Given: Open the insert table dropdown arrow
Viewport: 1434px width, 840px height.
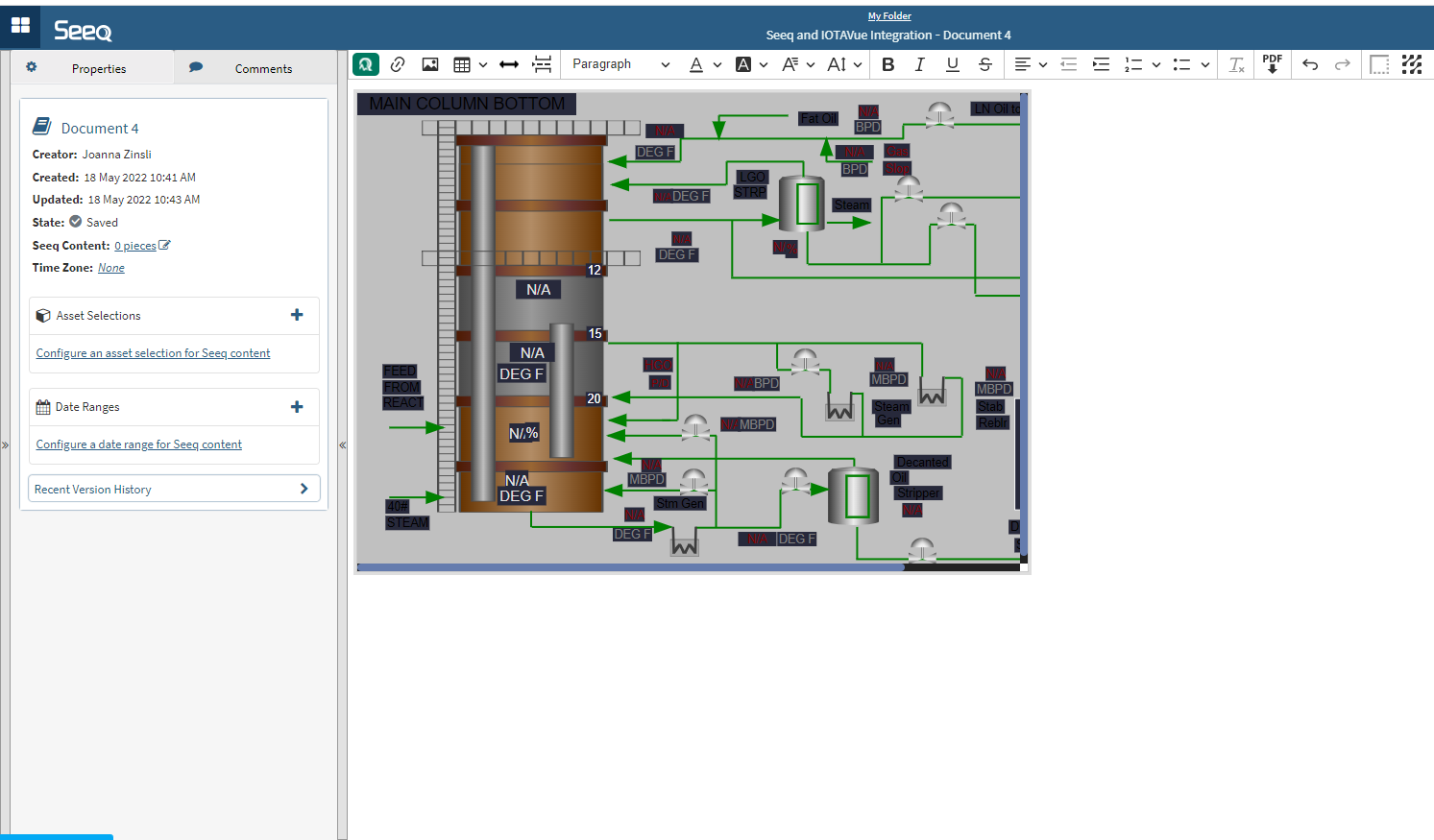Looking at the screenshot, I should click(x=483, y=64).
